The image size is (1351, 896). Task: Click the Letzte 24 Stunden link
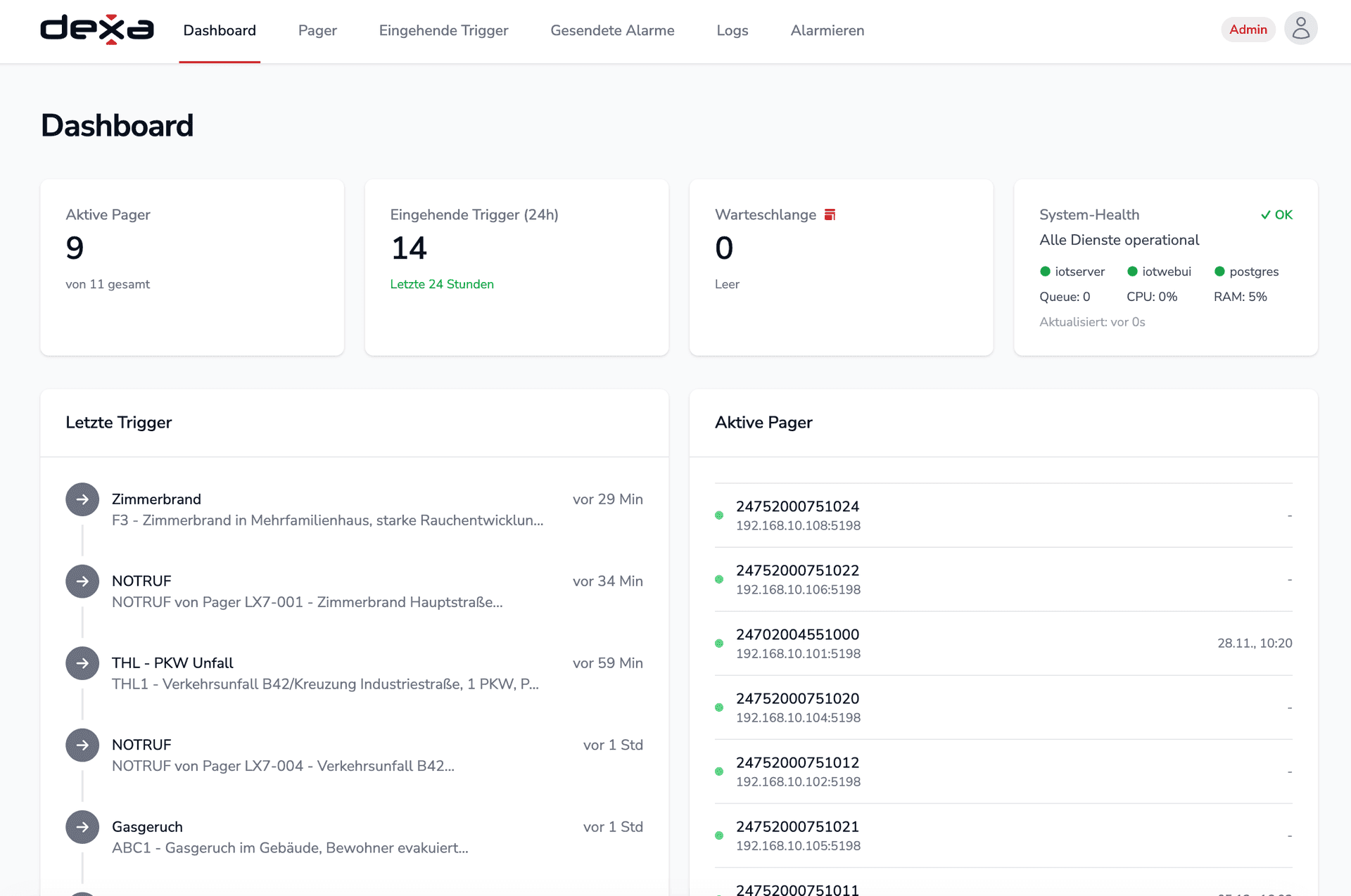coord(442,284)
